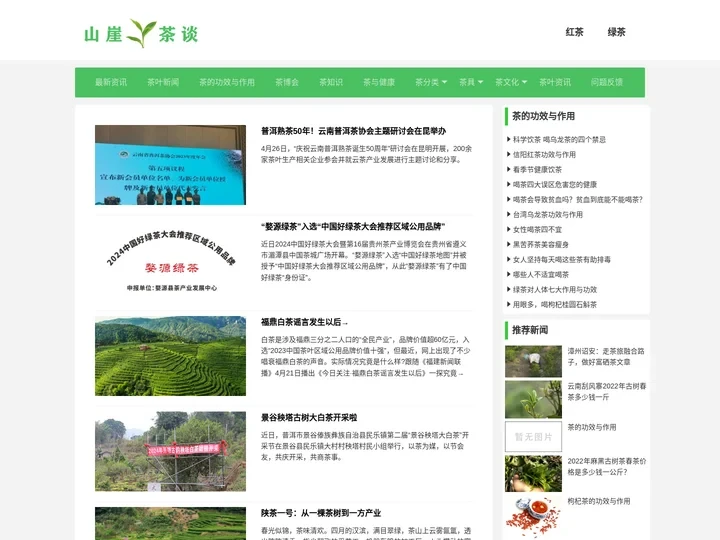Open article 陕茶一号：从一棵茶树到一方产业

point(321,513)
